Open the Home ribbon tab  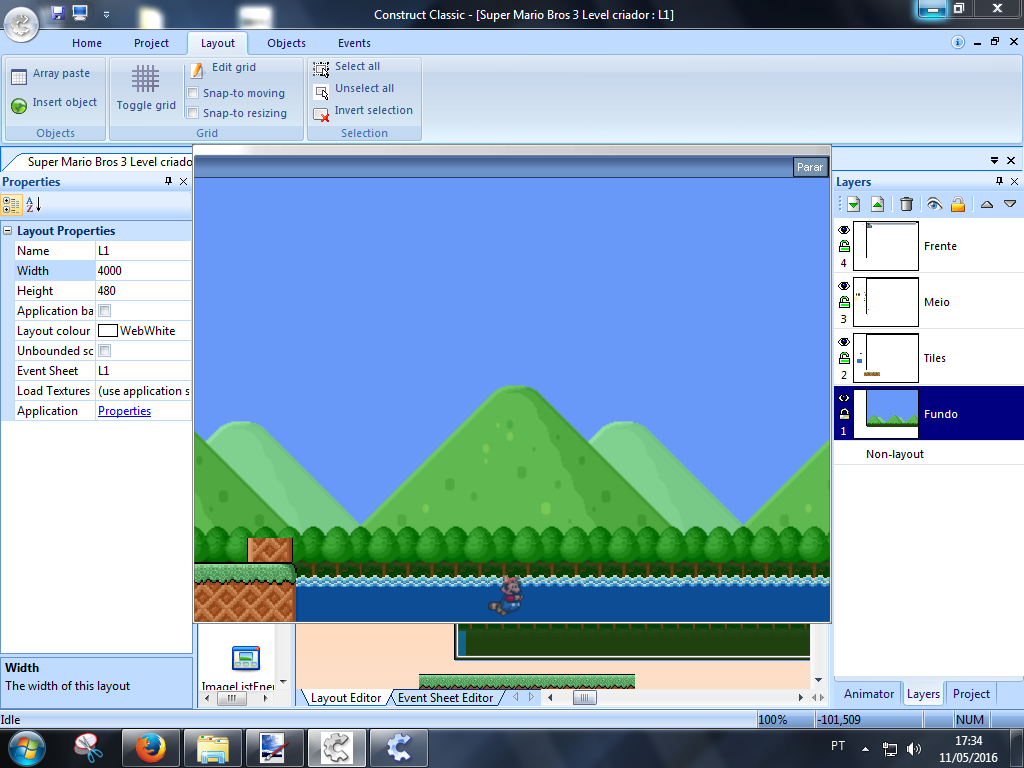(x=87, y=43)
